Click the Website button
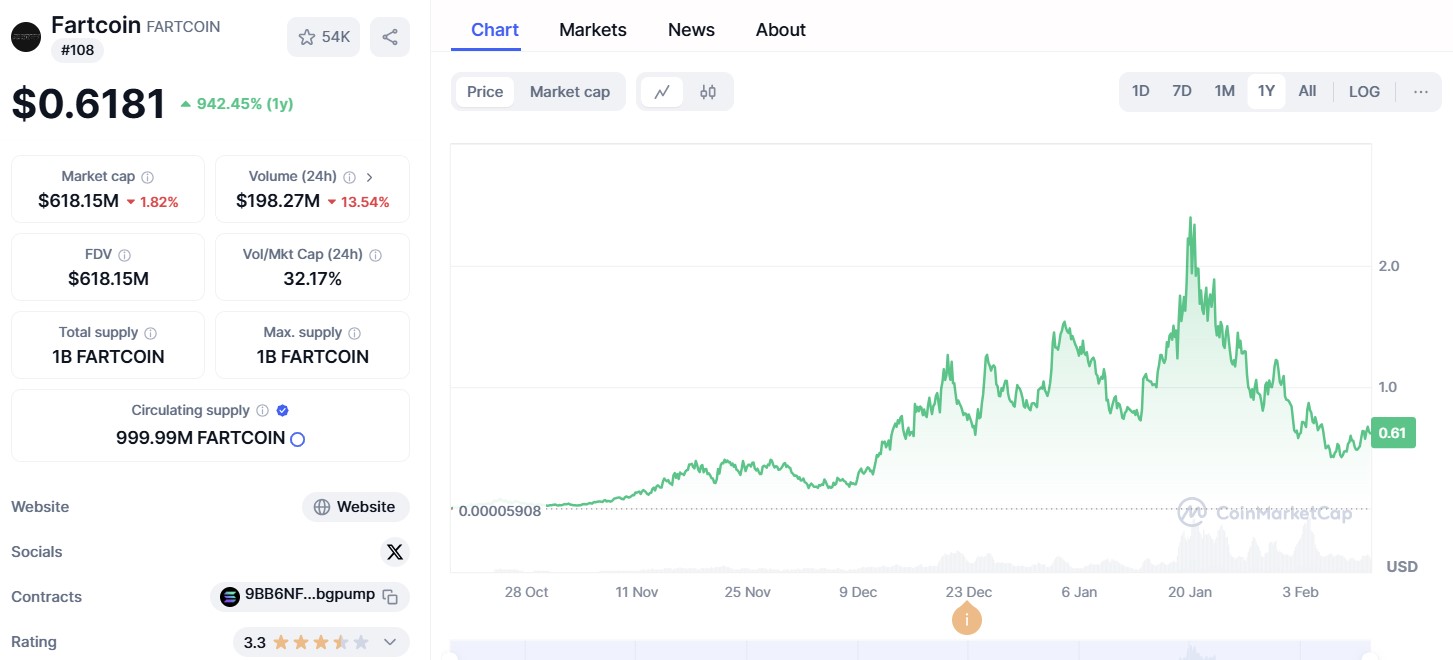 click(355, 506)
